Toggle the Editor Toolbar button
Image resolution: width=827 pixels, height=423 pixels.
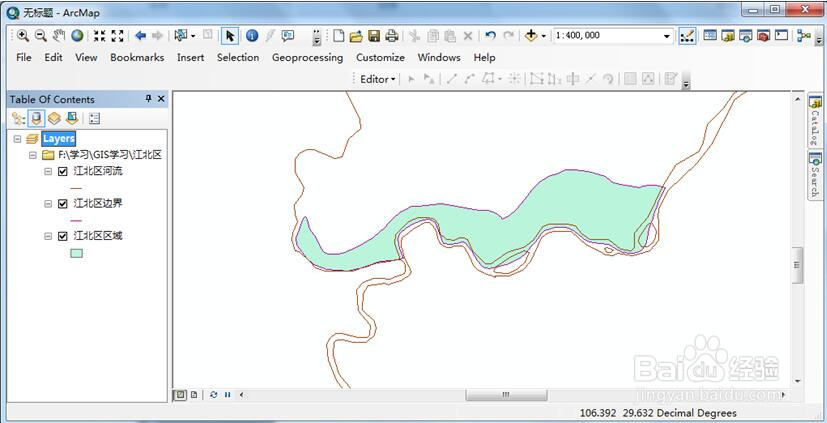(x=687, y=36)
